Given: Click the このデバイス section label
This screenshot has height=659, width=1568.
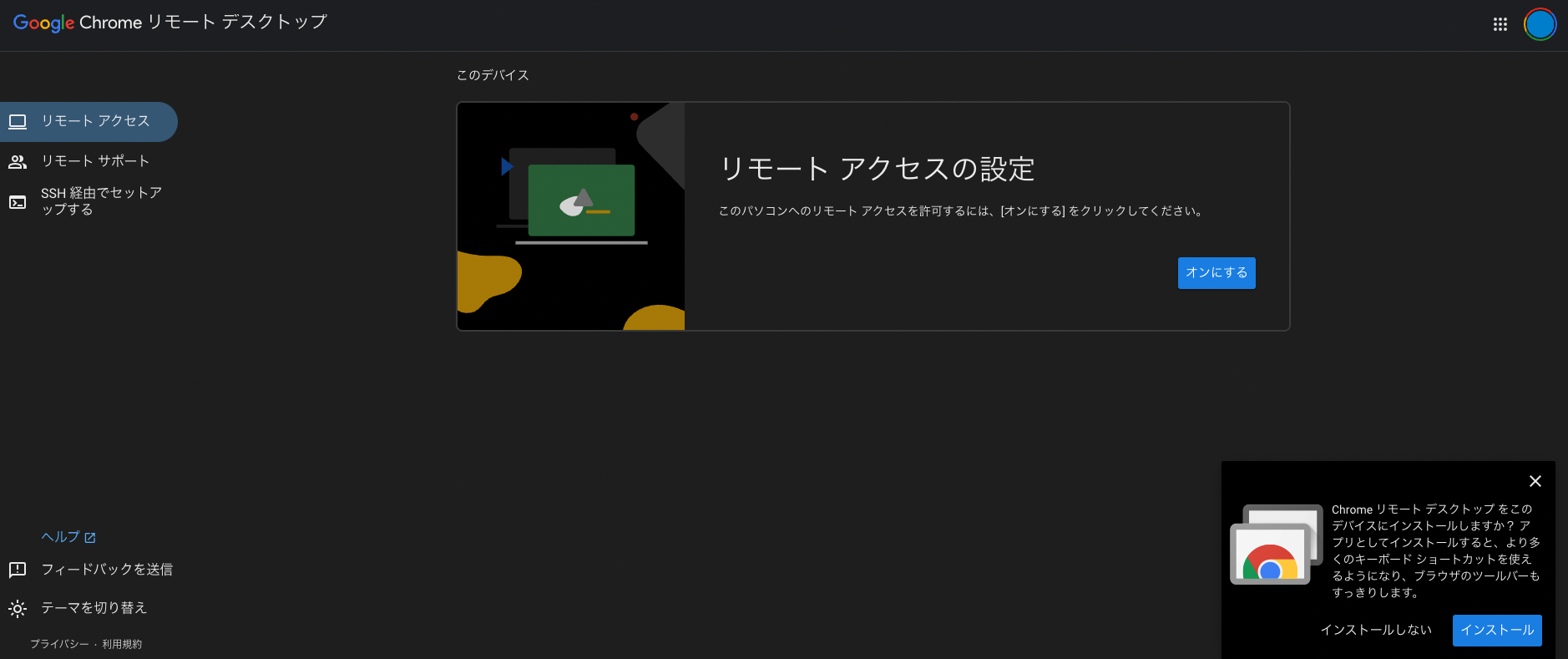Looking at the screenshot, I should click(493, 75).
